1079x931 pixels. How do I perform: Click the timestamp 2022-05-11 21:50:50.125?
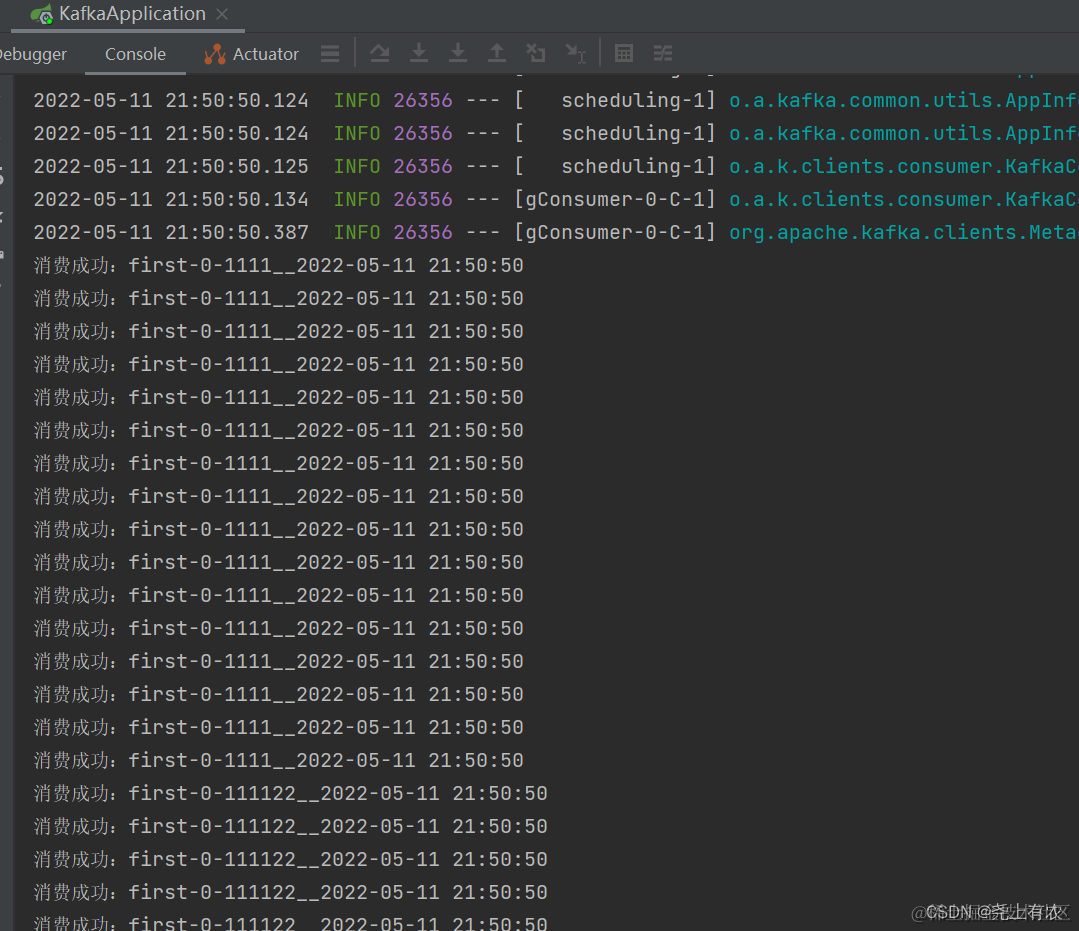click(171, 167)
